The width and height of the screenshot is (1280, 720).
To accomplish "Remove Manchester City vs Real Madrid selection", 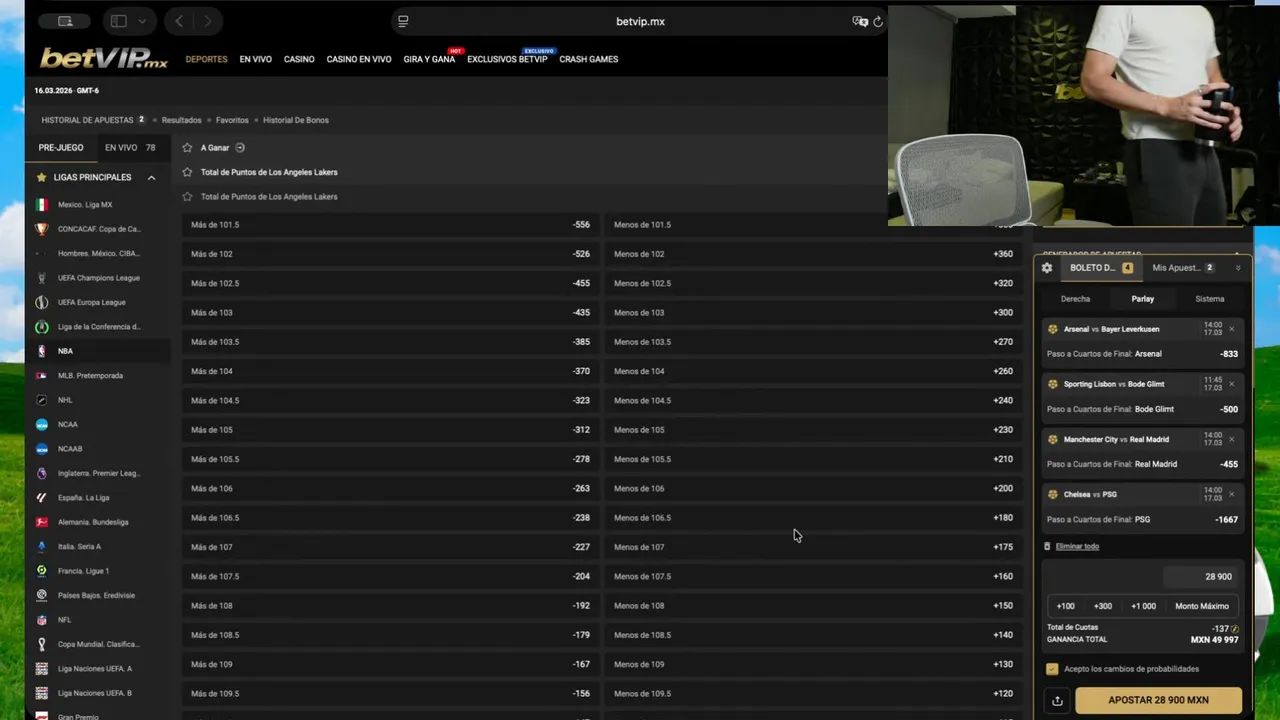I will pyautogui.click(x=1231, y=439).
